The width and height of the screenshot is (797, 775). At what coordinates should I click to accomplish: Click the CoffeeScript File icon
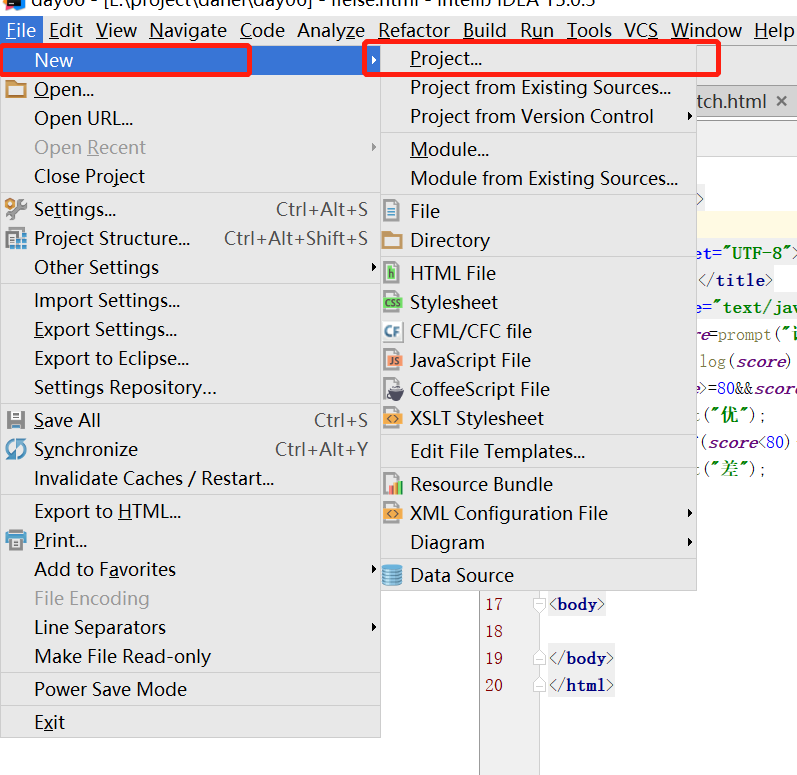pos(393,390)
